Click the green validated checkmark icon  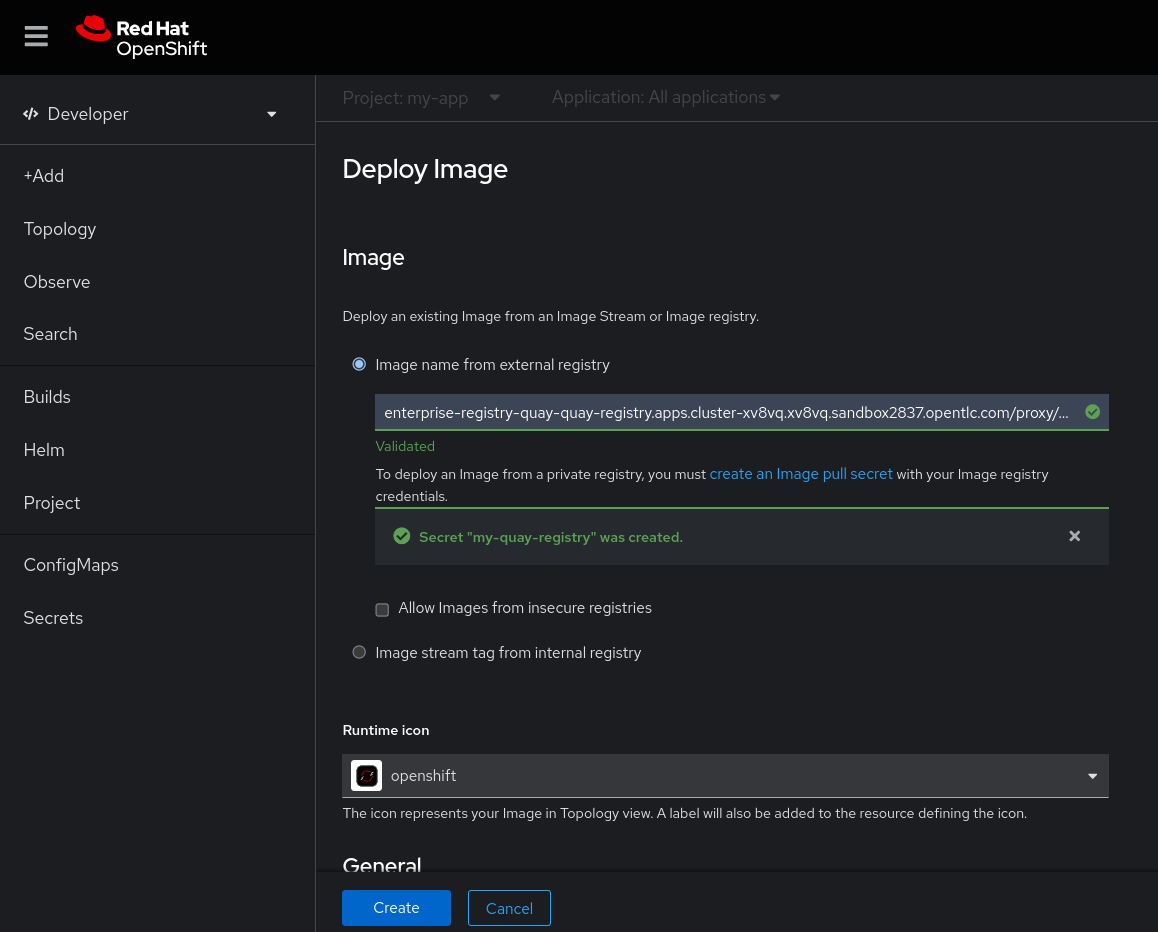click(1092, 412)
